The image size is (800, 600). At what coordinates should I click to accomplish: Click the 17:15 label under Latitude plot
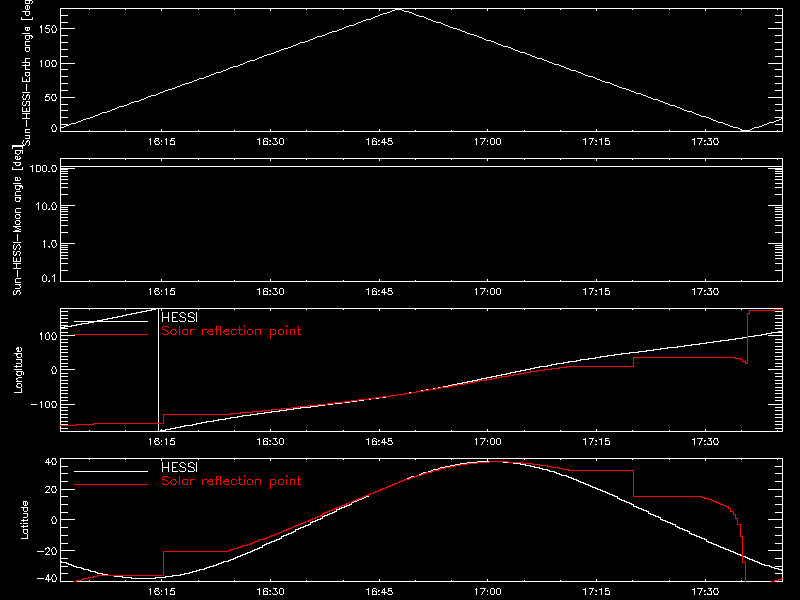click(x=596, y=592)
